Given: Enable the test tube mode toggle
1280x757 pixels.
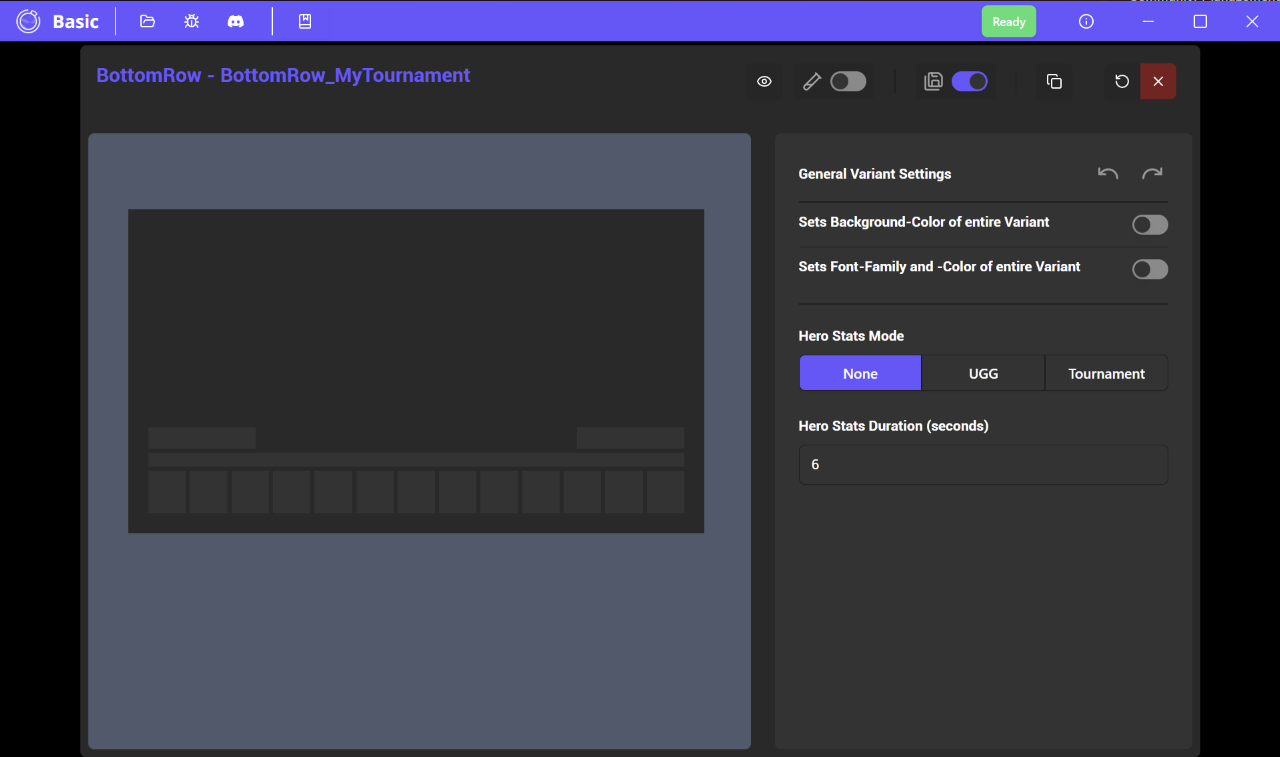Looking at the screenshot, I should 848,82.
